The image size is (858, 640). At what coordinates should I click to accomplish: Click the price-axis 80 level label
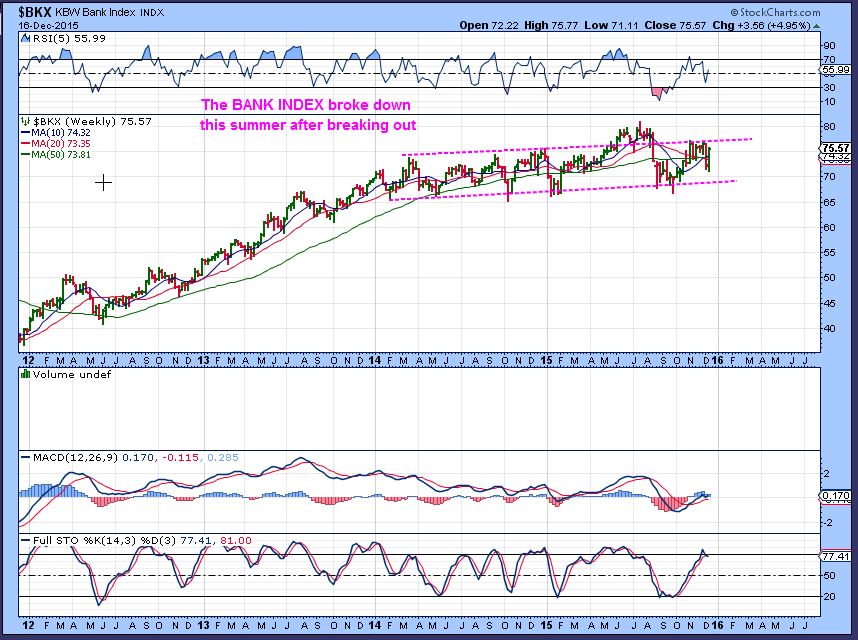coord(830,127)
